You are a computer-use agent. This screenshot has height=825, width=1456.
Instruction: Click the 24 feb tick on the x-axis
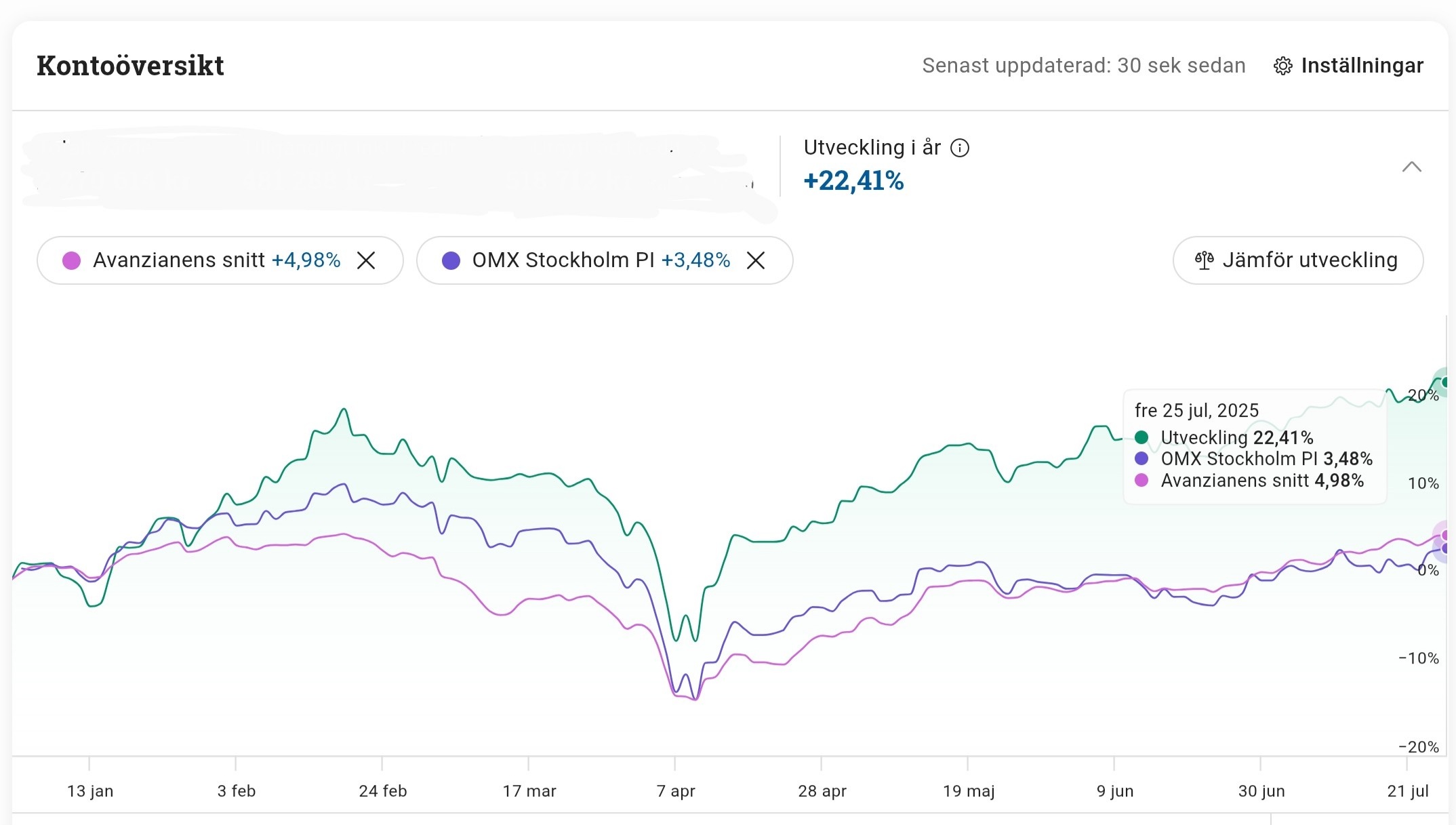[x=382, y=790]
